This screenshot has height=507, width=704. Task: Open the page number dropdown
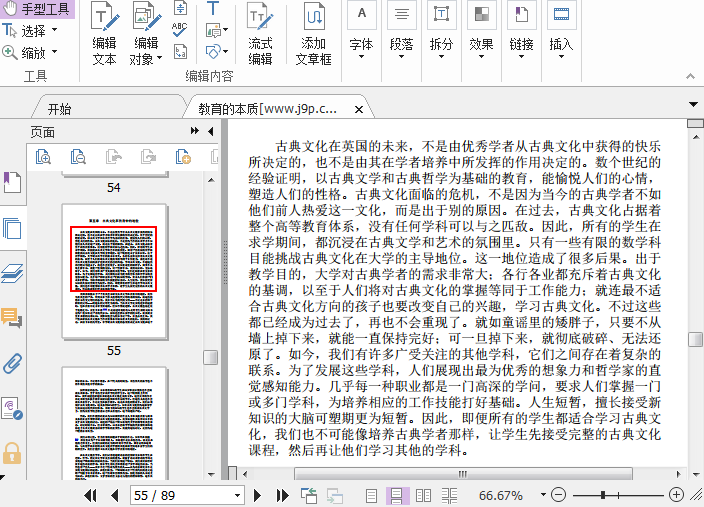(x=237, y=496)
